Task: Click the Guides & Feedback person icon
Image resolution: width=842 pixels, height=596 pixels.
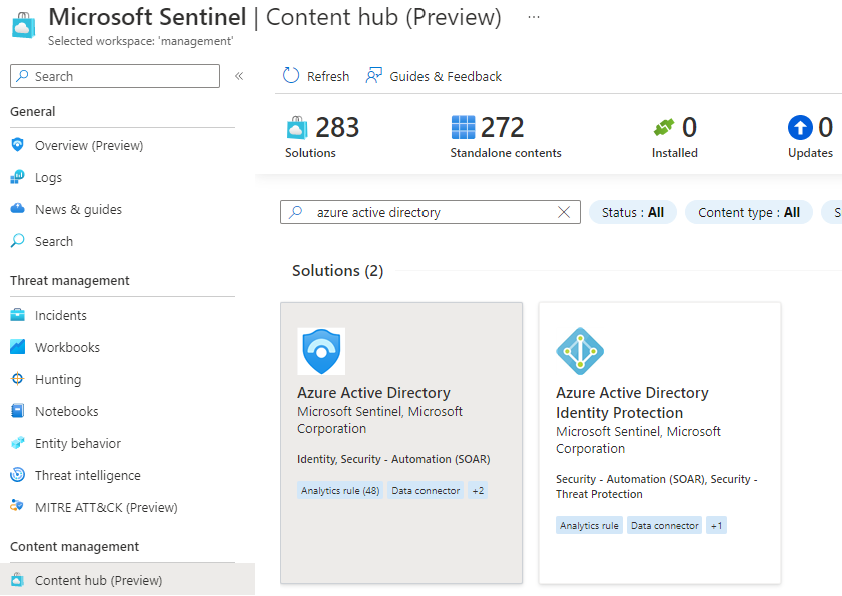Action: (x=374, y=76)
